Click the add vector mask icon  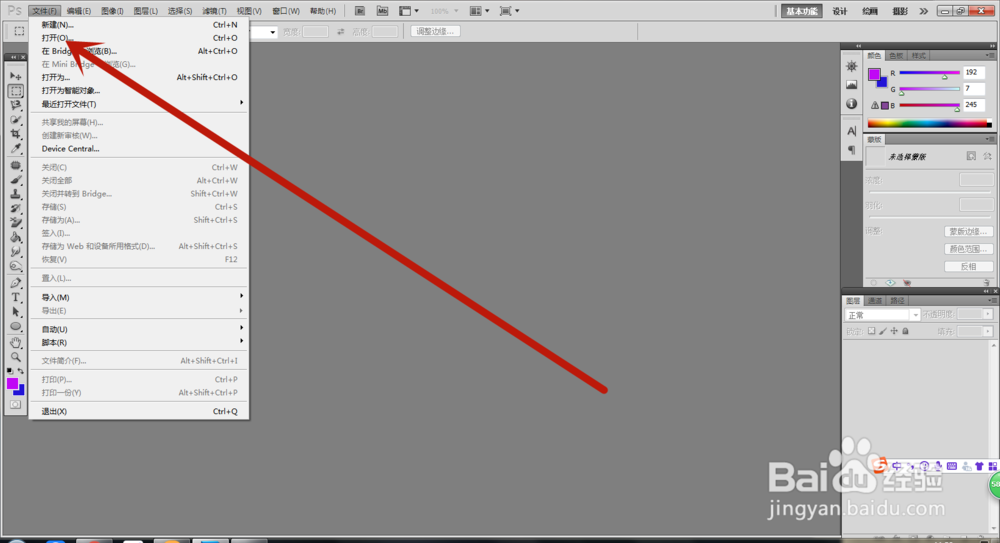(987, 156)
